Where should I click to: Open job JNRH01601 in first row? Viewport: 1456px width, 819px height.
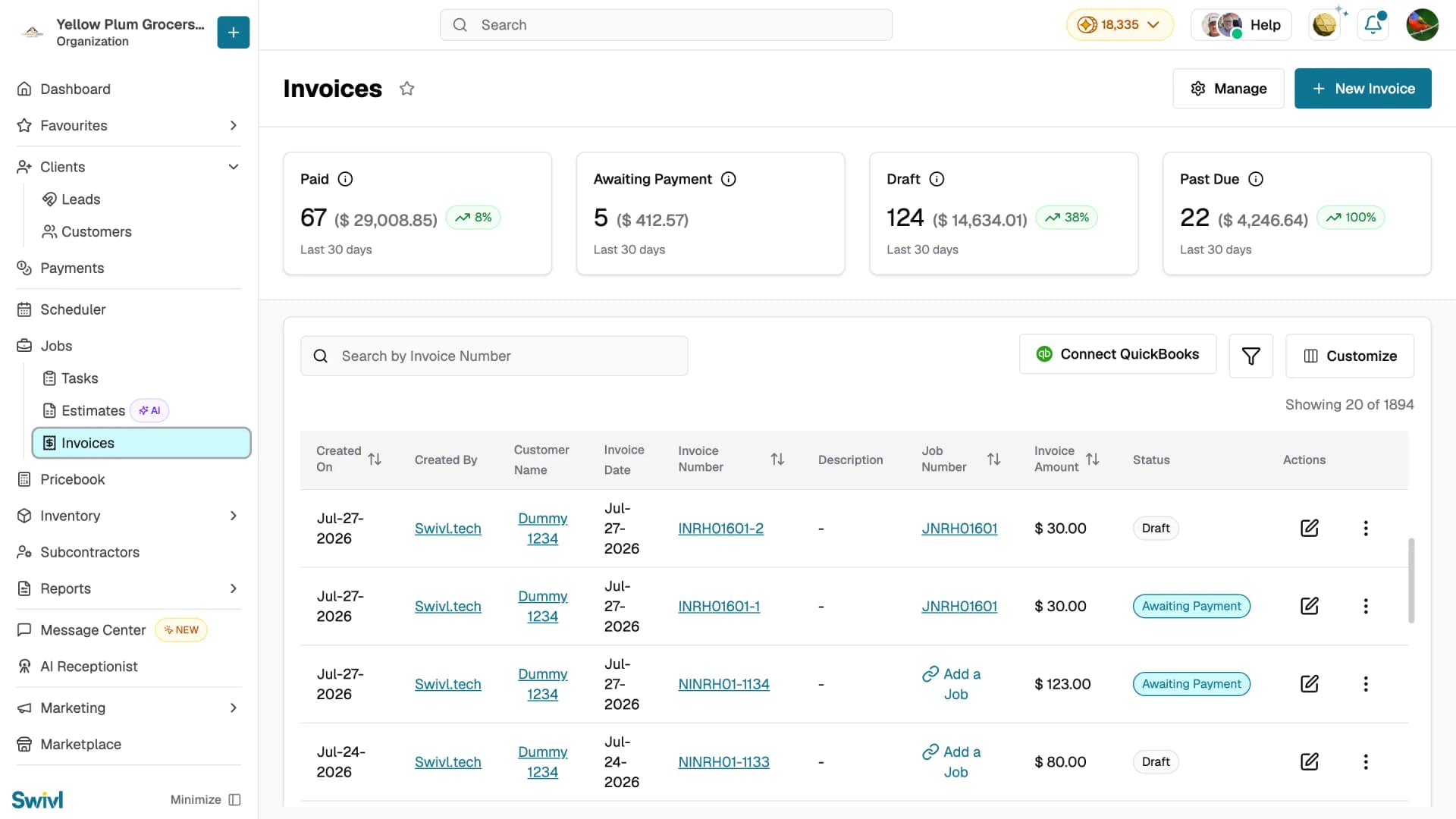click(x=959, y=529)
